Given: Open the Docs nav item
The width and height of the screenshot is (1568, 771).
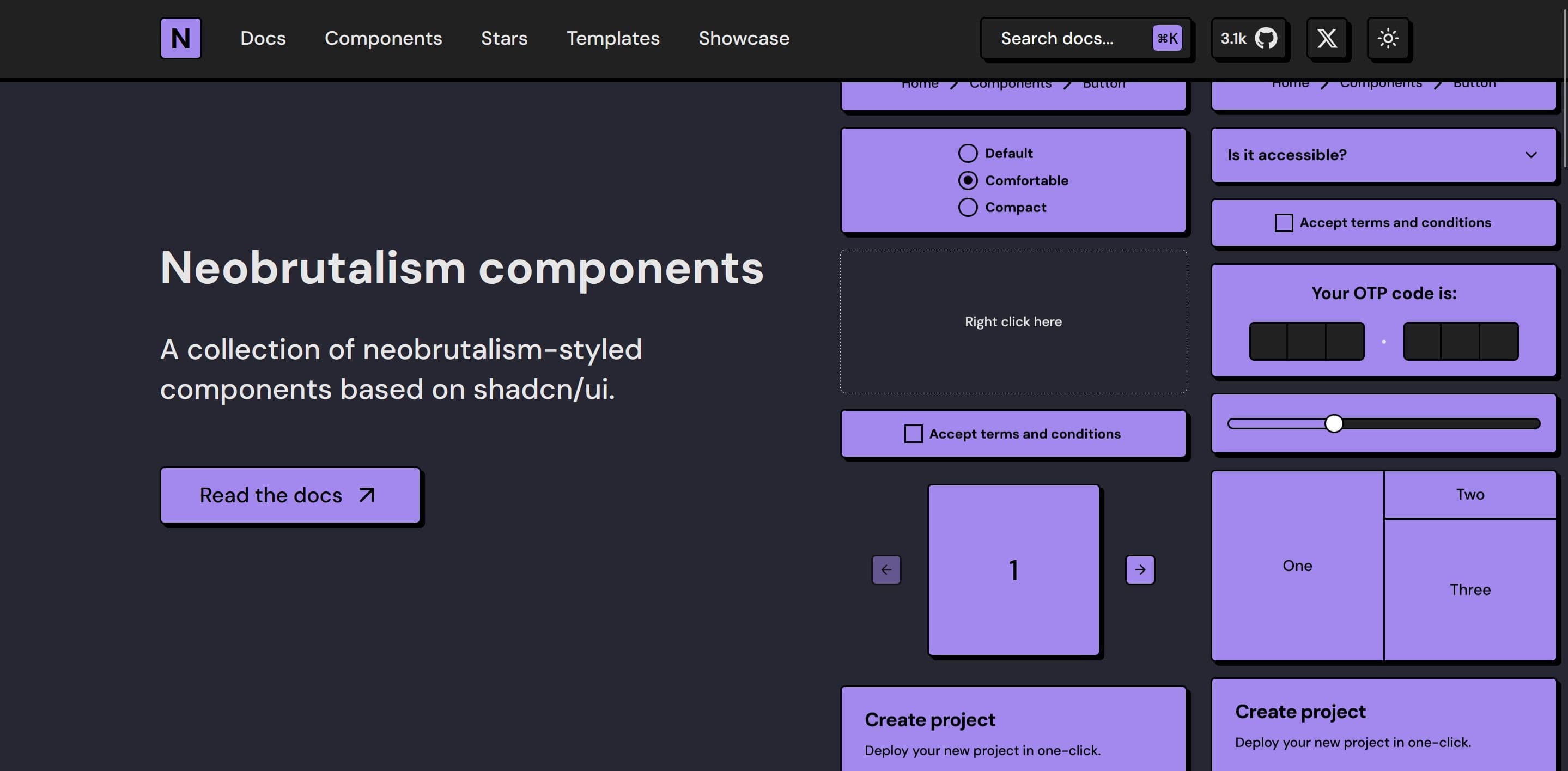Looking at the screenshot, I should pyautogui.click(x=263, y=38).
